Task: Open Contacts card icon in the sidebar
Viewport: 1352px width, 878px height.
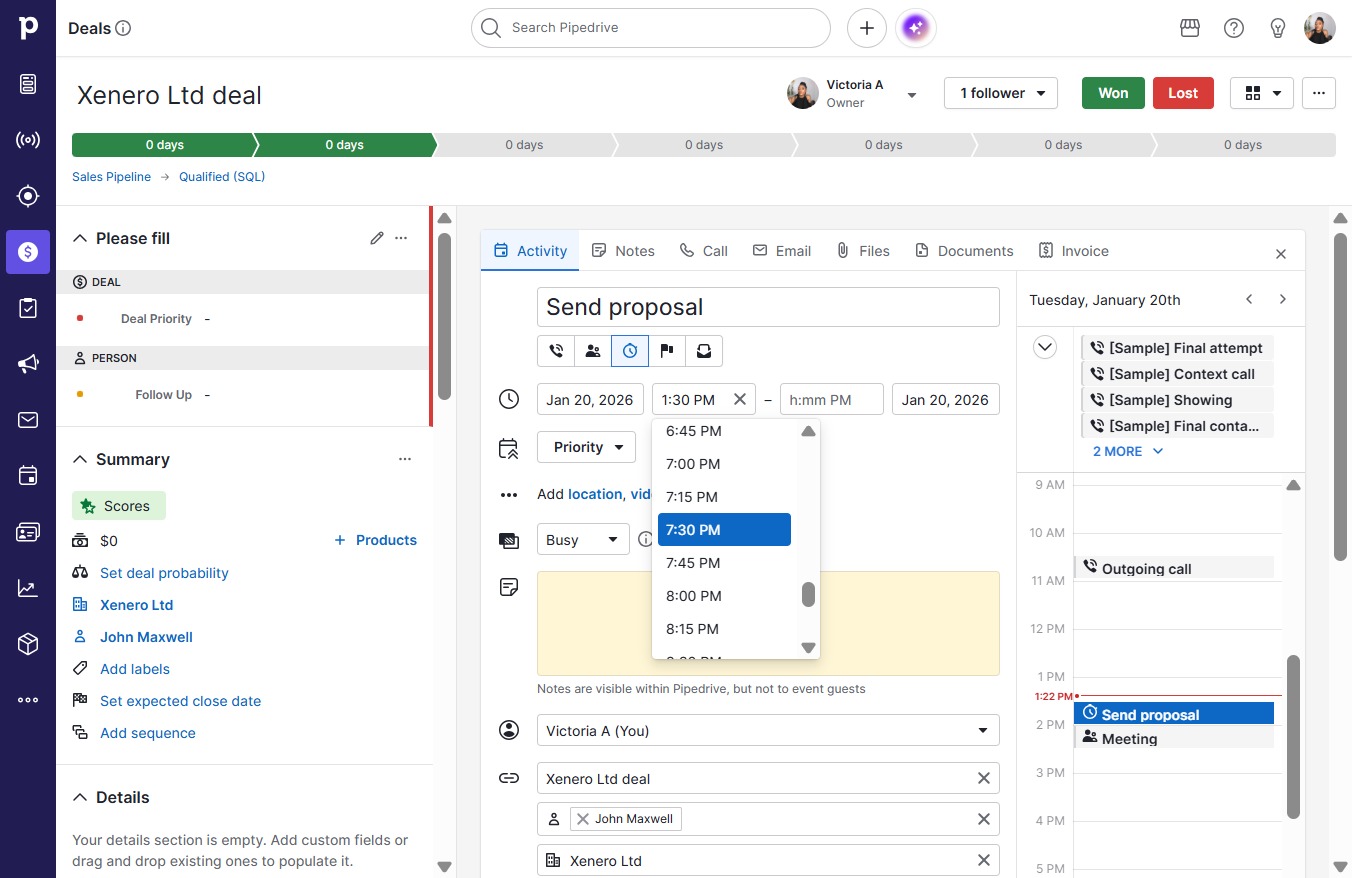Action: point(28,532)
